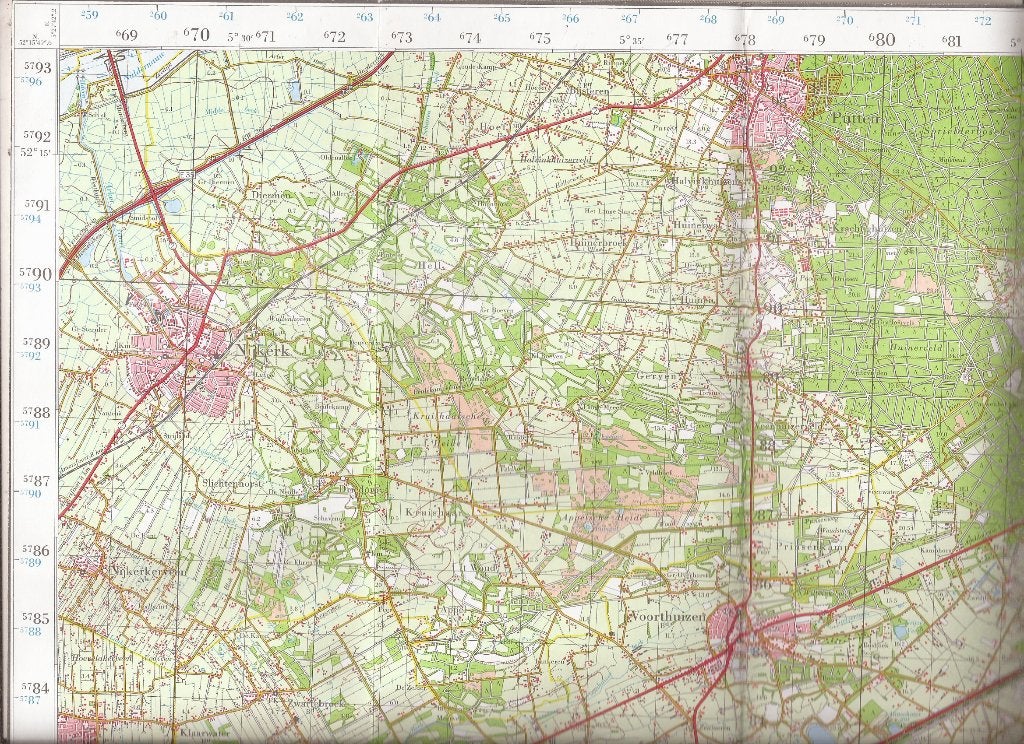Select the Voorthuizen place label
1024x744 pixels.
(x=667, y=617)
